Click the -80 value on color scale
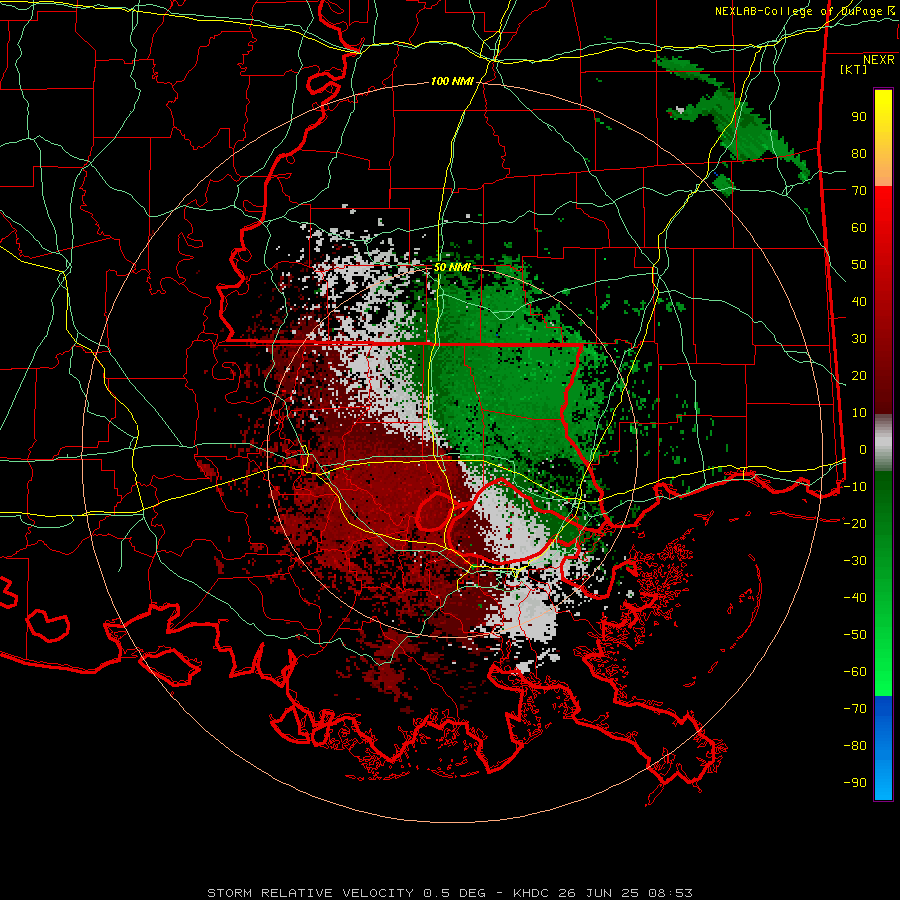Image resolution: width=900 pixels, height=900 pixels. point(855,746)
